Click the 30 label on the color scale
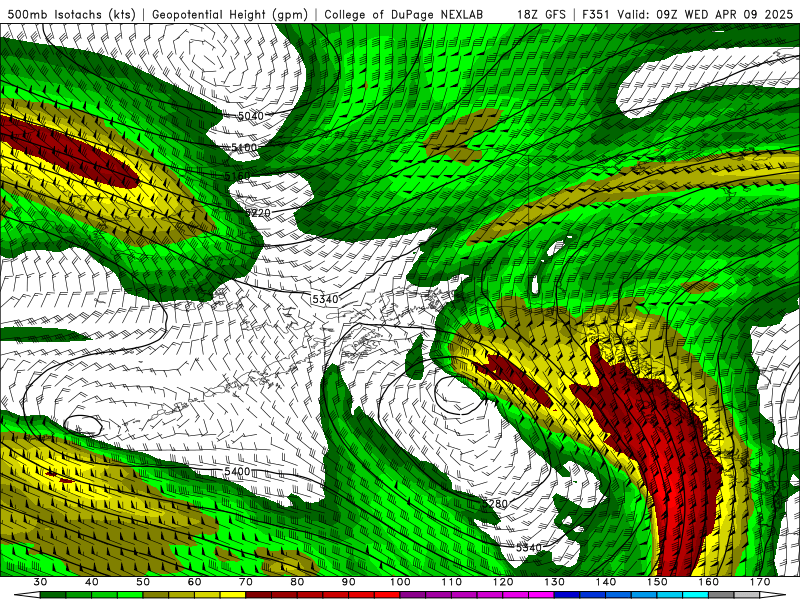This screenshot has height=600, width=800. (x=40, y=582)
